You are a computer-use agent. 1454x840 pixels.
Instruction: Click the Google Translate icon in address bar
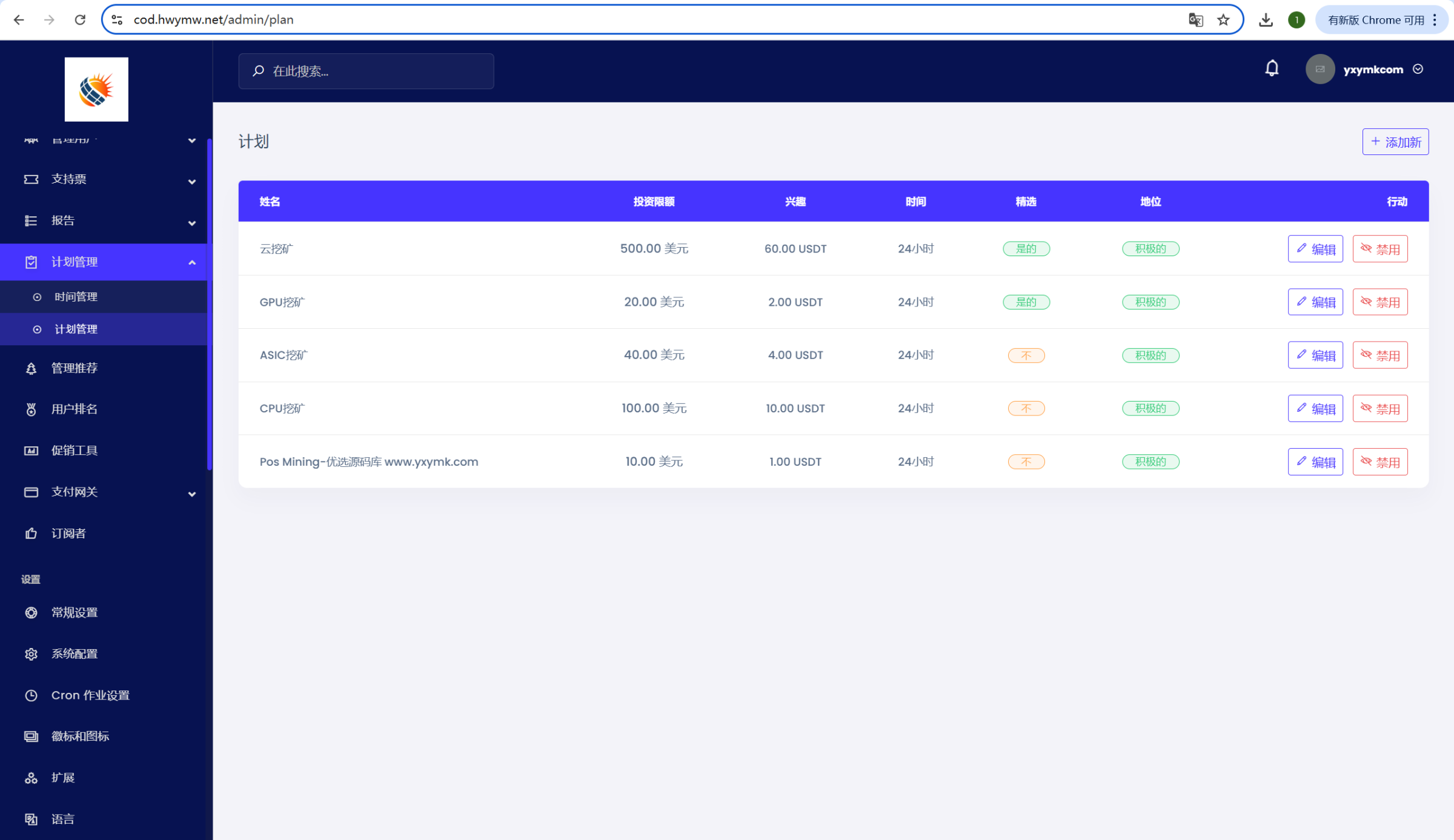(x=1195, y=20)
